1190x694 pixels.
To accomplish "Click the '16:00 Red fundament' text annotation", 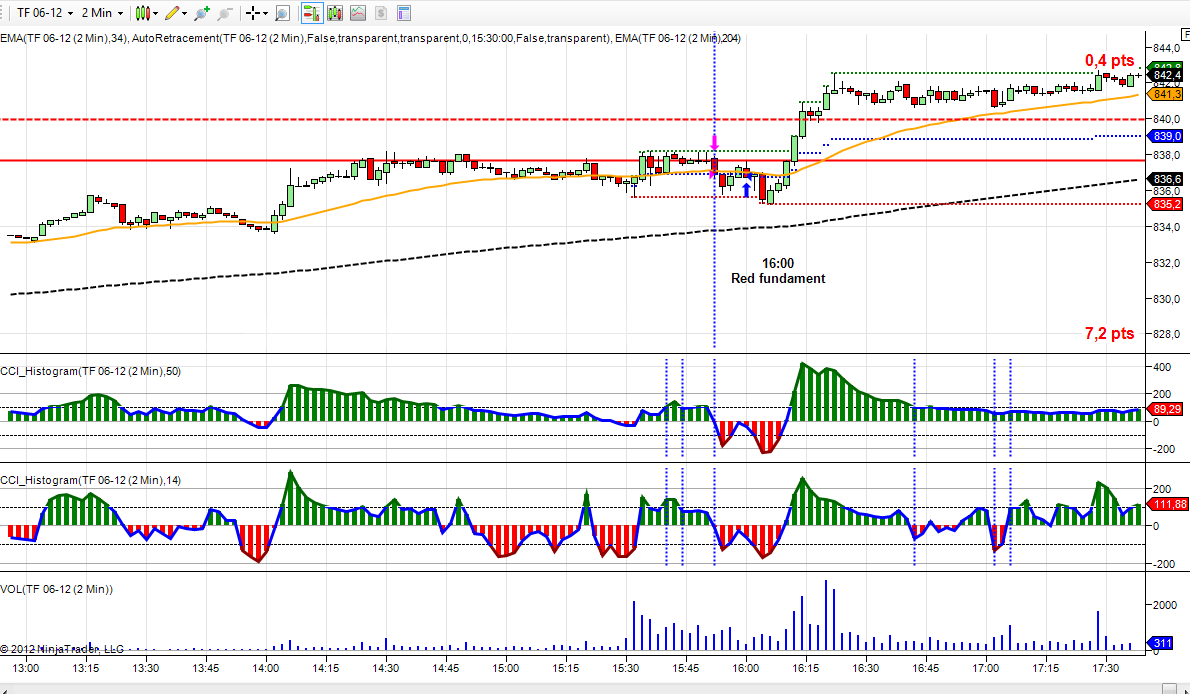I will click(778, 271).
